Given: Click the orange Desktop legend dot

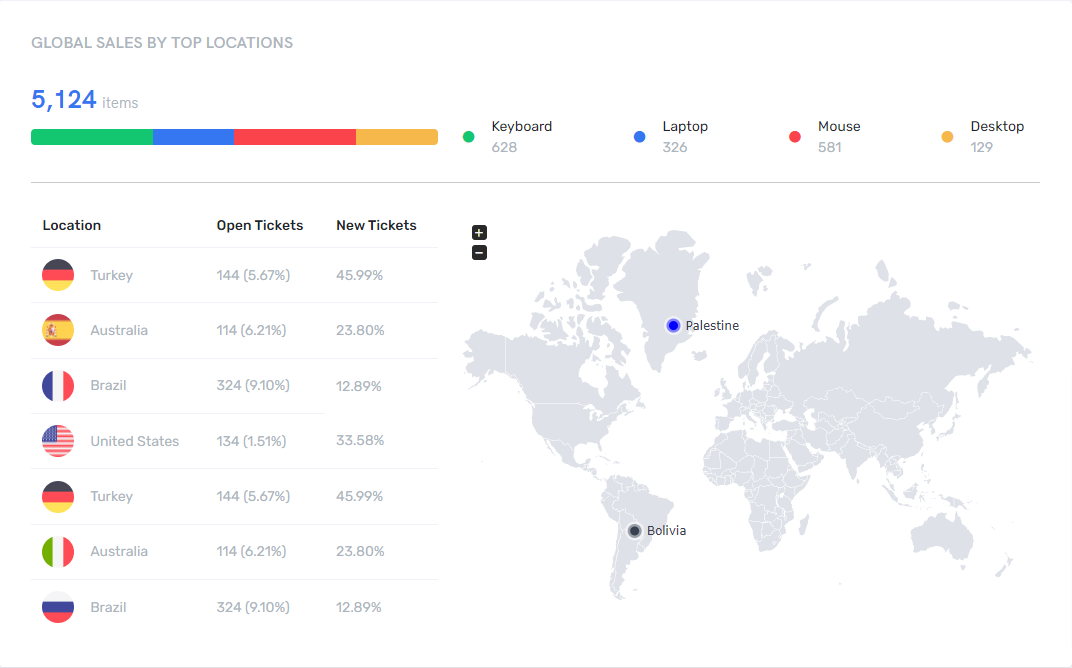Looking at the screenshot, I should click(x=947, y=137).
